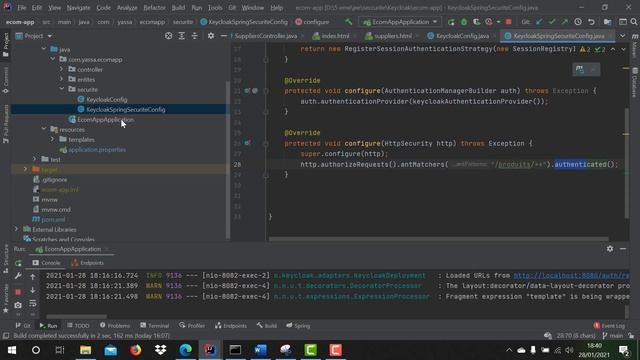Stop process with red square in Run panel
640x360 pixels.
point(18,291)
